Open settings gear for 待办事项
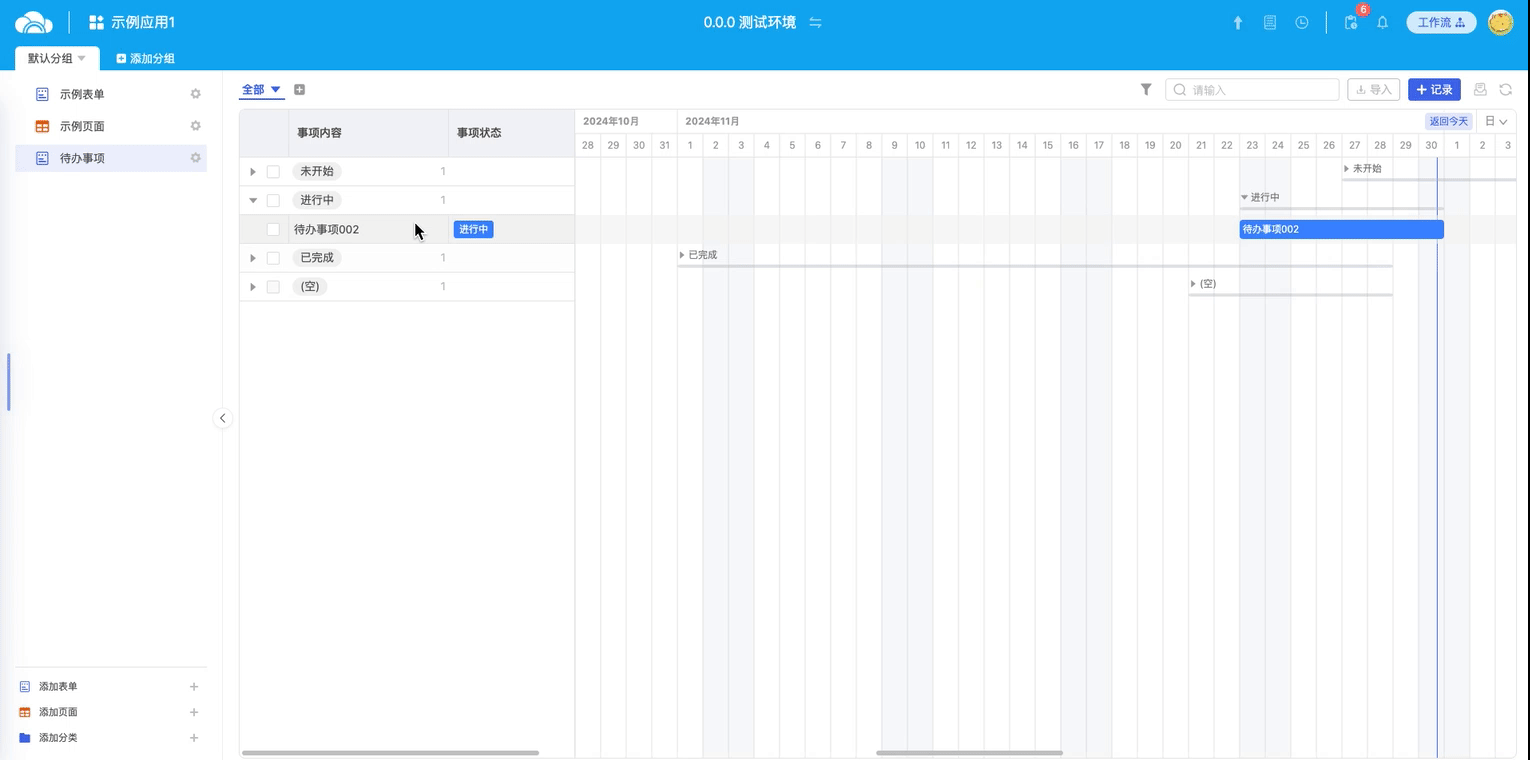The height and width of the screenshot is (760, 1530). [x=196, y=158]
